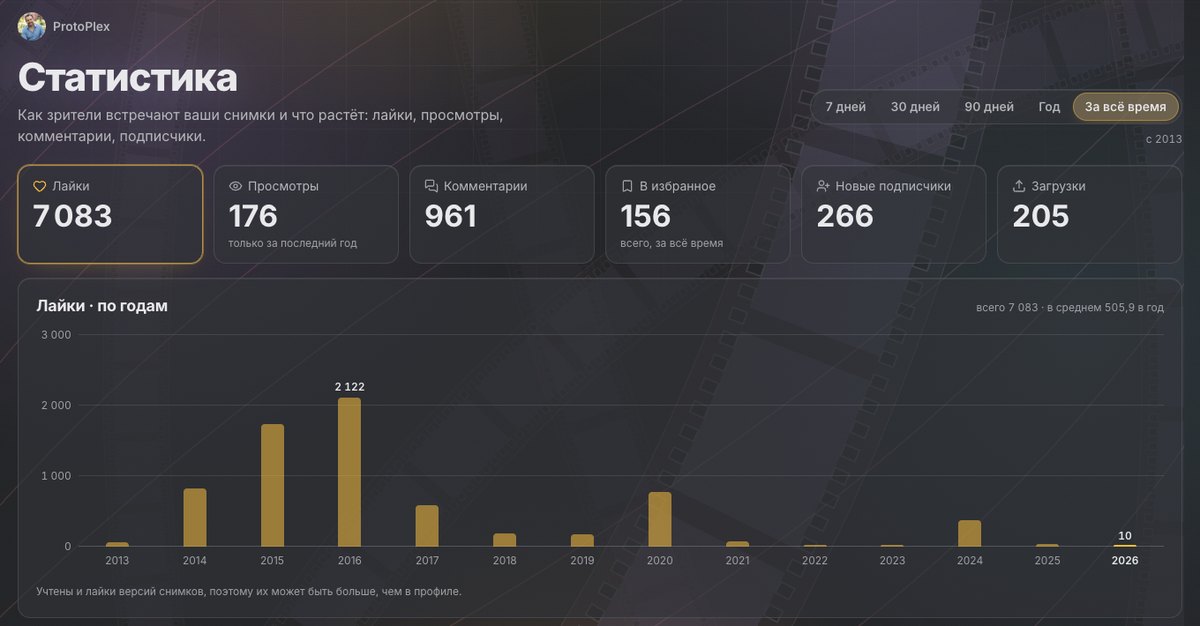Click the всего 7 083 summary text
The height and width of the screenshot is (626, 1200).
(x=1070, y=308)
